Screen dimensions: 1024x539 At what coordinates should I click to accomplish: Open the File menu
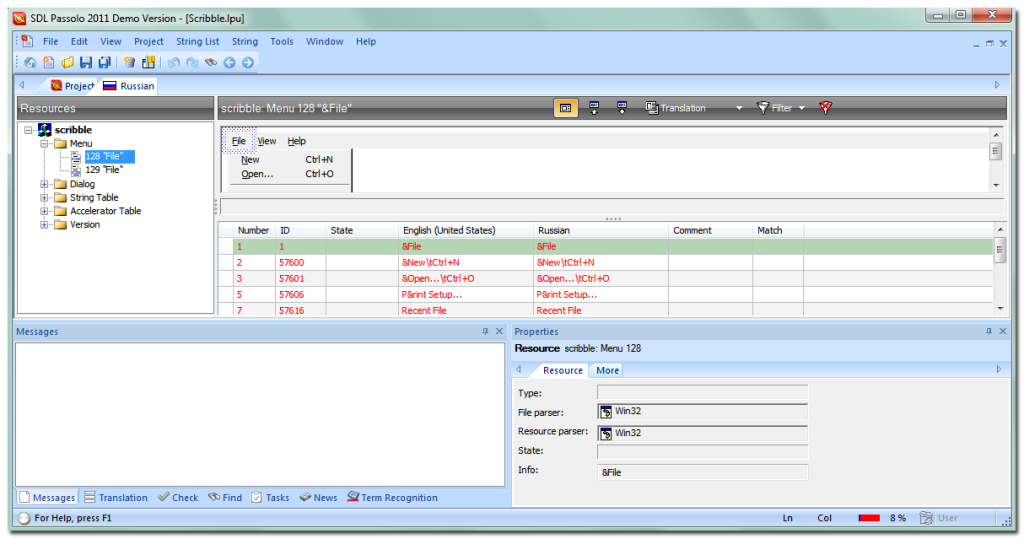[x=50, y=41]
